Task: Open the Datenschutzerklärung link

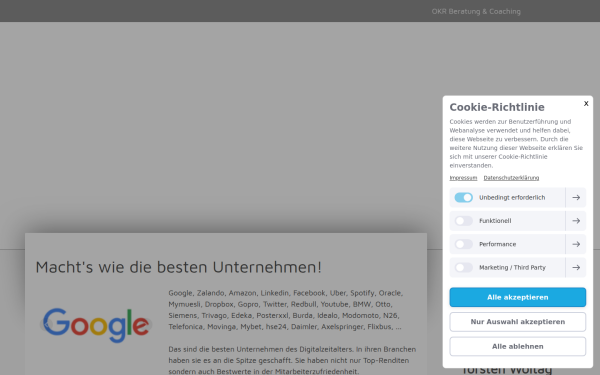Action: [x=511, y=178]
